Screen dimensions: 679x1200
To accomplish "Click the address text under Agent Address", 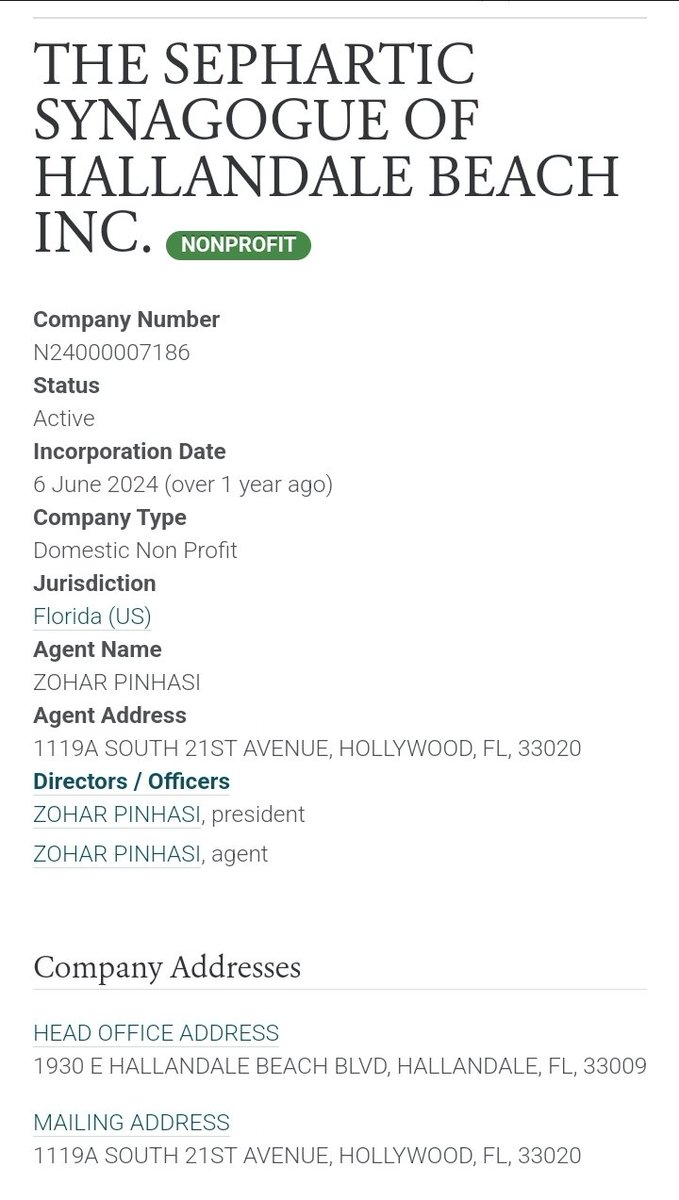I will (x=307, y=748).
